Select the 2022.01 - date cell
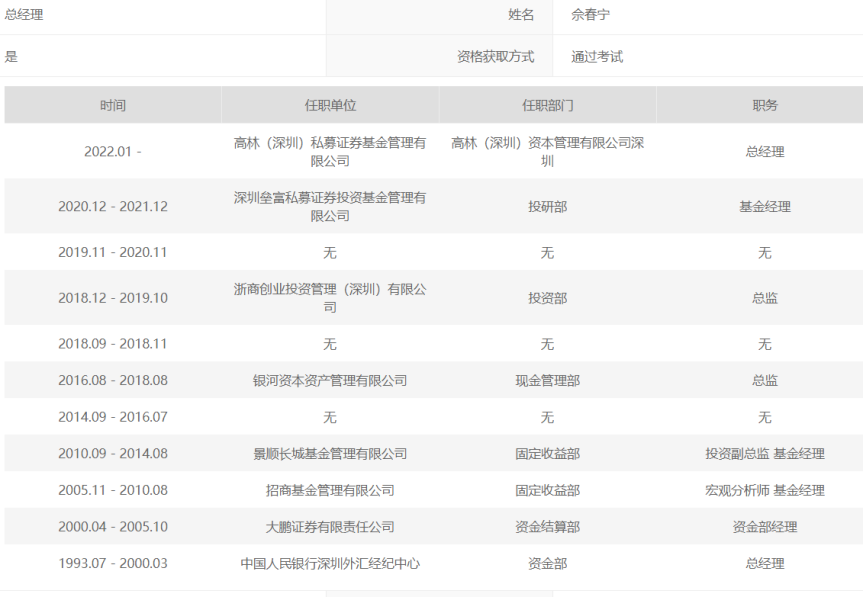The width and height of the screenshot is (863, 598). click(x=113, y=151)
